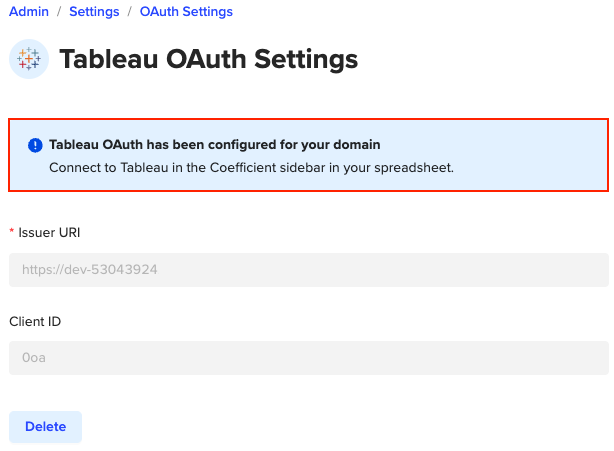Go to the Settings breadcrumb

click(x=94, y=12)
